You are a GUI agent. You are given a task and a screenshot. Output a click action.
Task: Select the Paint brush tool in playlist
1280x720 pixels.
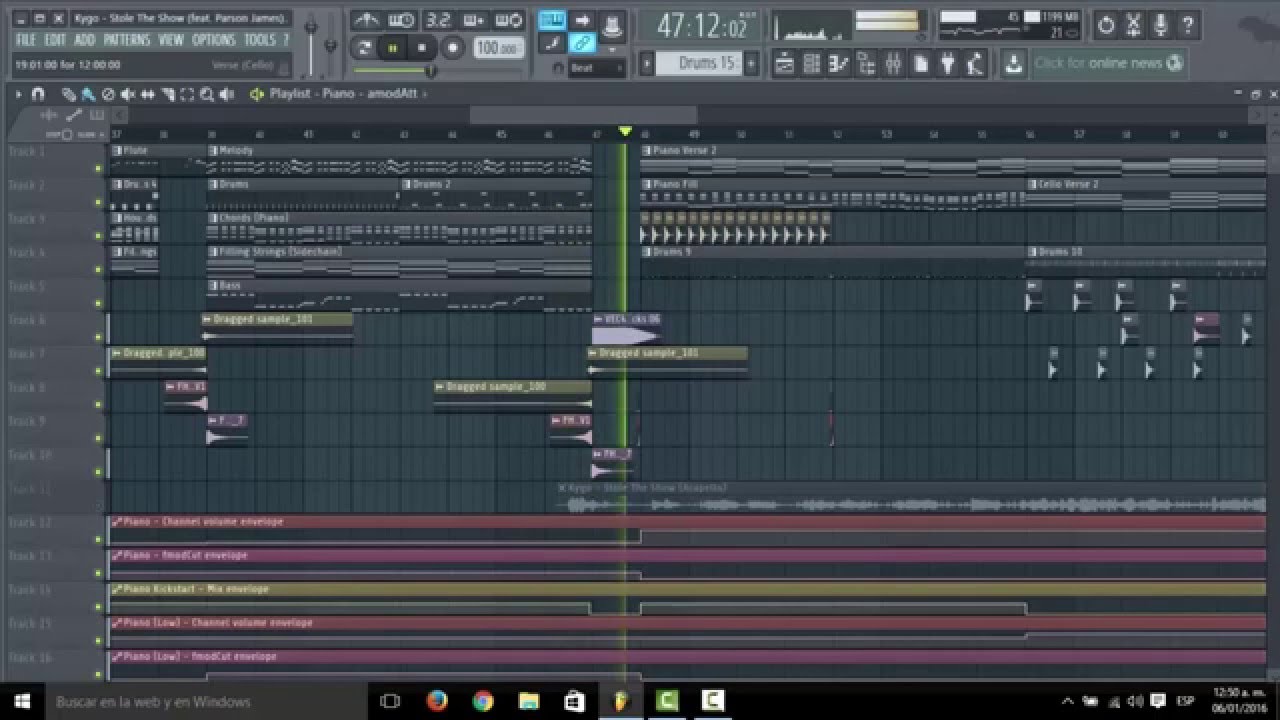coord(88,94)
